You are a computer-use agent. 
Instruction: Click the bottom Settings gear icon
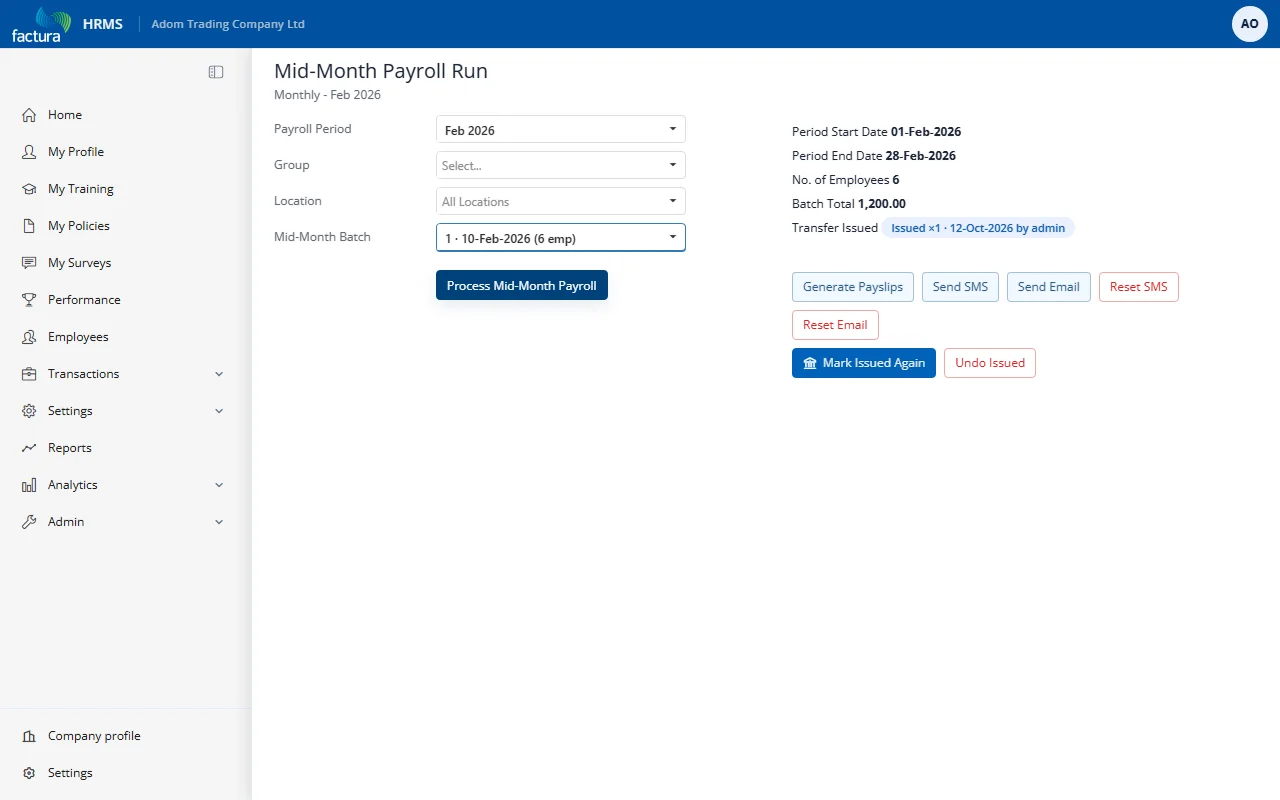point(29,773)
